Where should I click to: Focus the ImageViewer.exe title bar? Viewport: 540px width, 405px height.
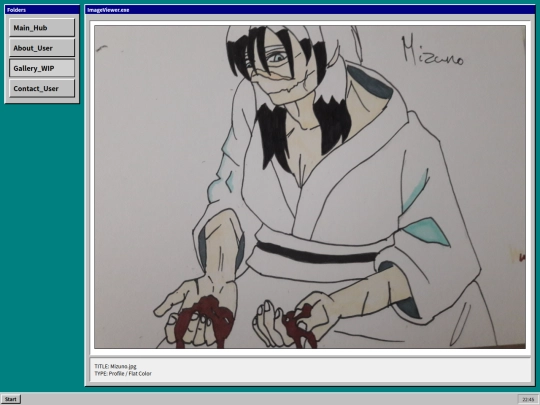(310, 10)
